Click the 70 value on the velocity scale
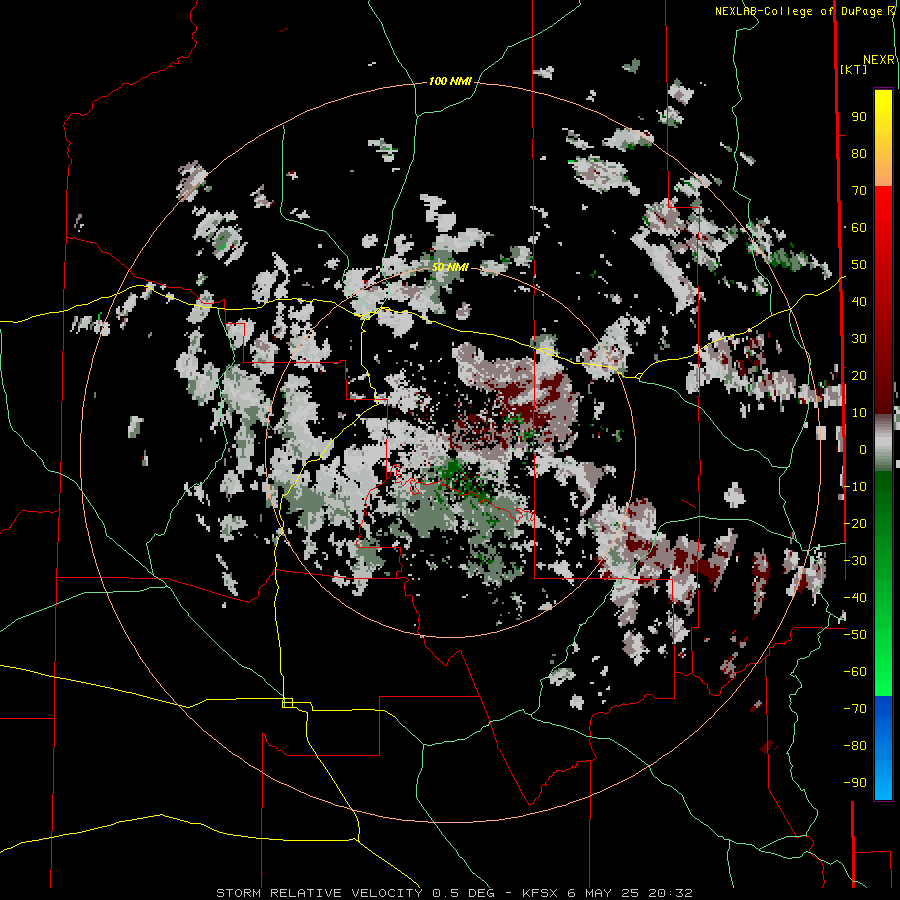The image size is (900, 900). point(859,191)
